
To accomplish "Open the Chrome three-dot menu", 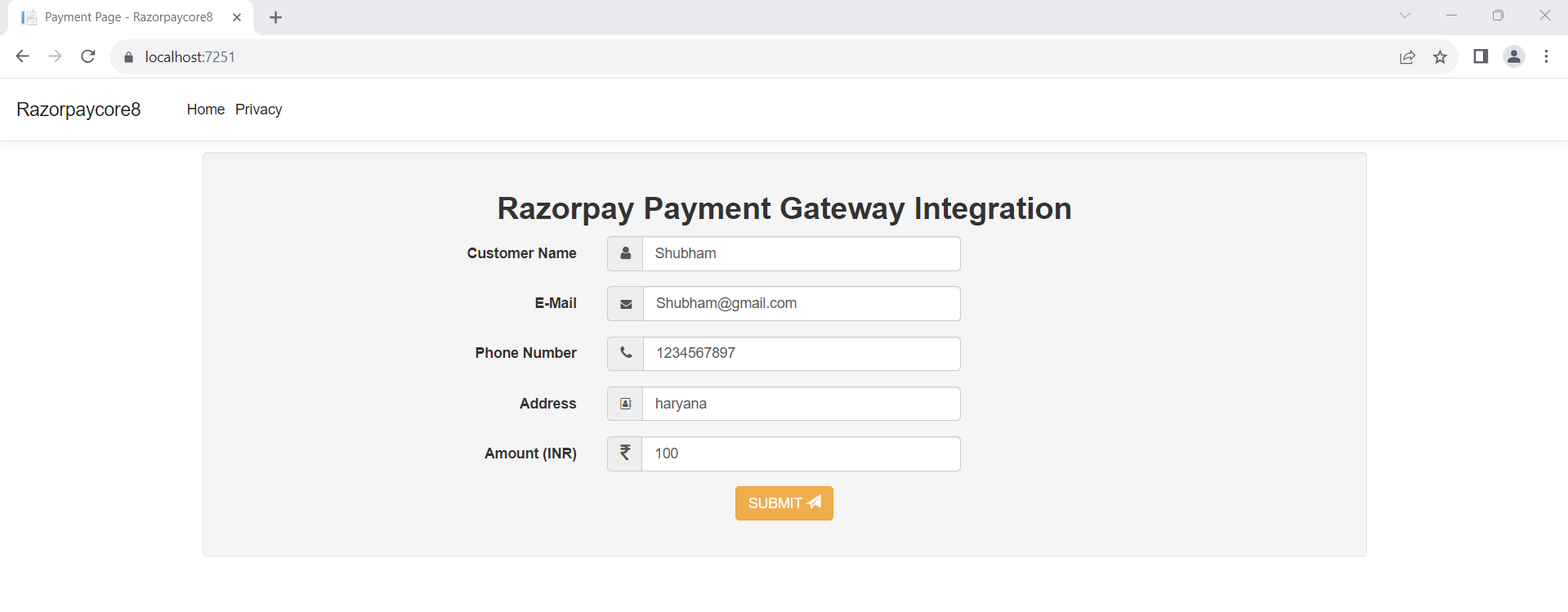I will (1546, 56).
